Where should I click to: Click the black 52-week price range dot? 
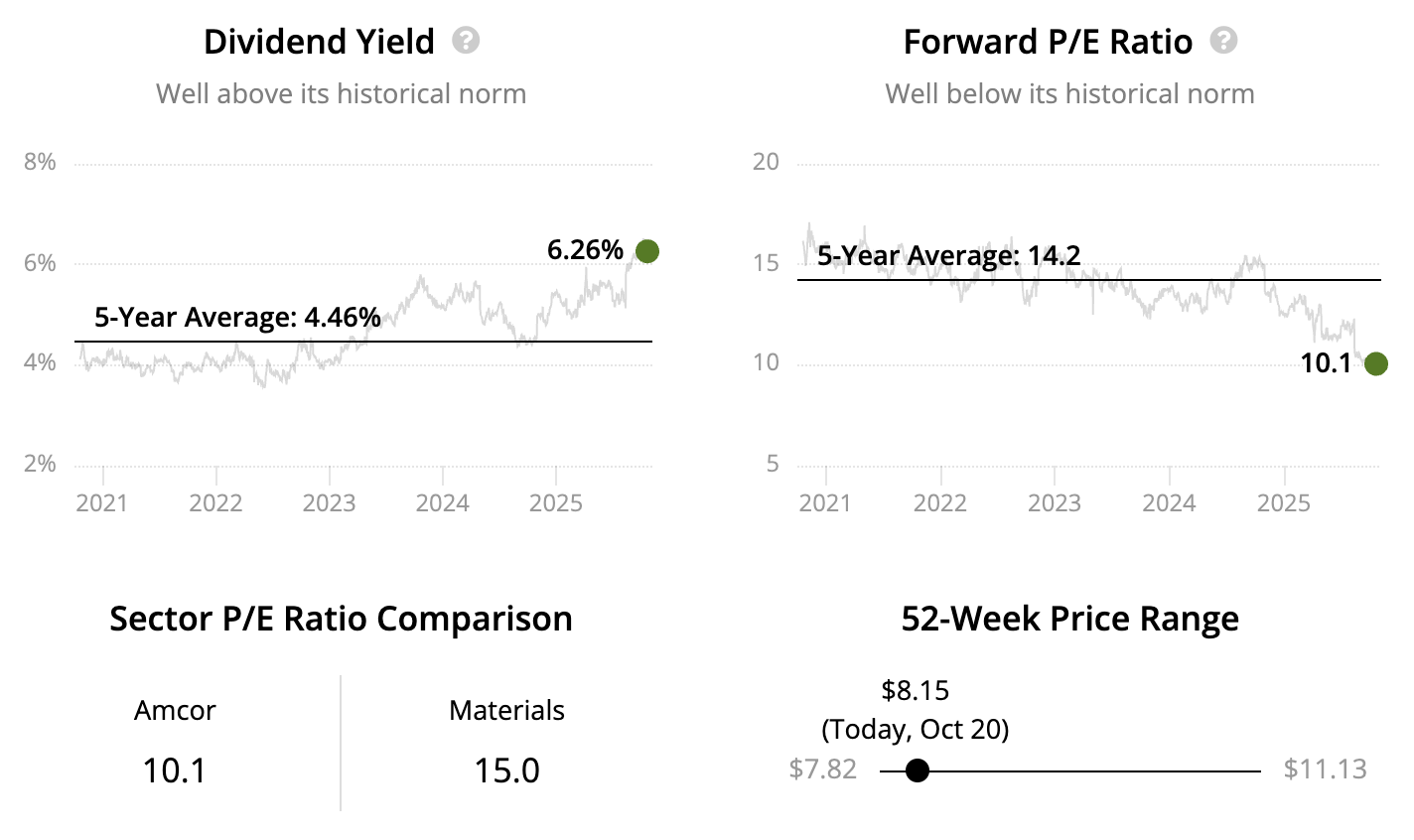(x=918, y=770)
